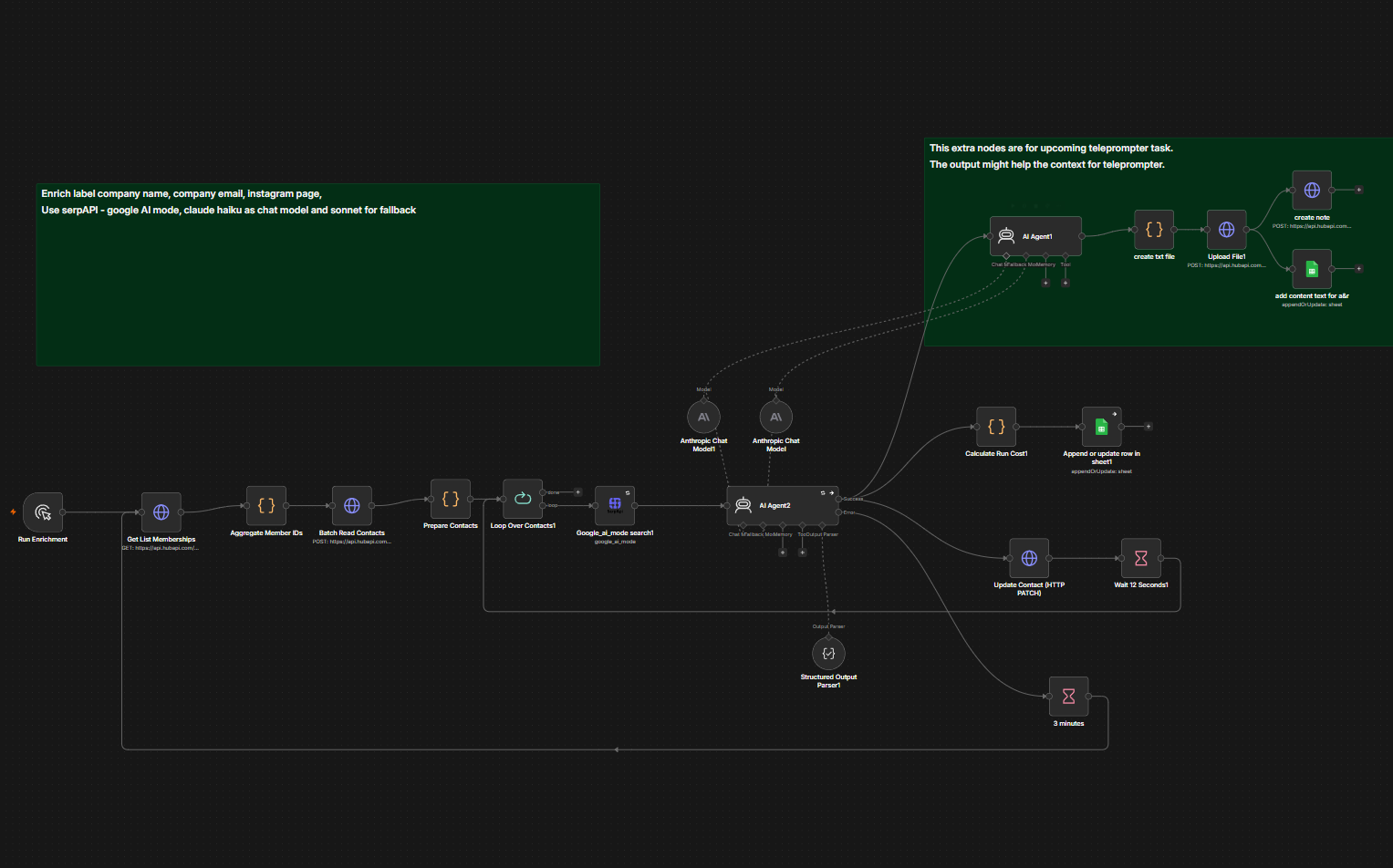Select the Aggregate Member IDs code node
The width and height of the screenshot is (1393, 868).
(266, 506)
